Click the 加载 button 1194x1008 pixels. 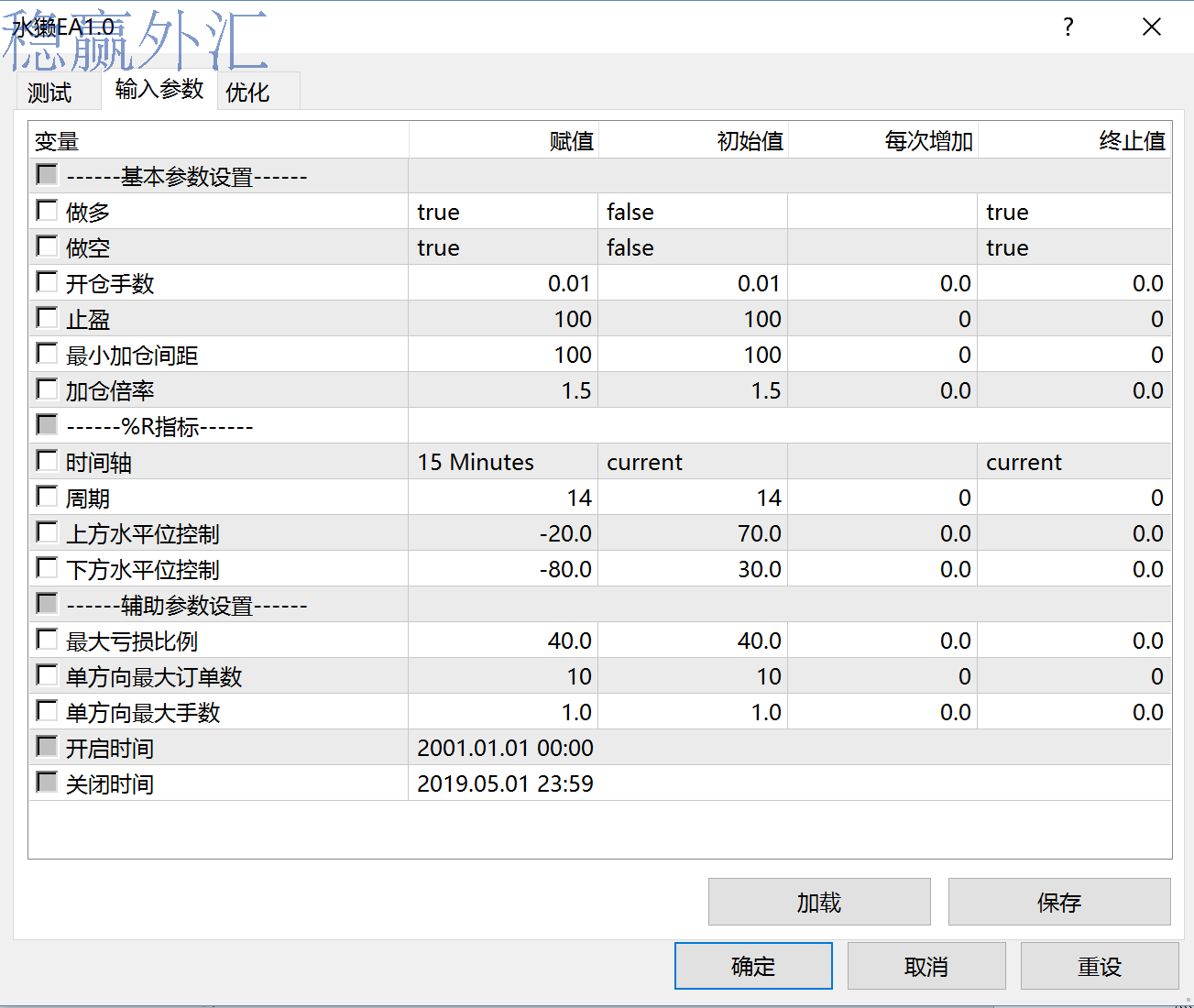point(819,902)
